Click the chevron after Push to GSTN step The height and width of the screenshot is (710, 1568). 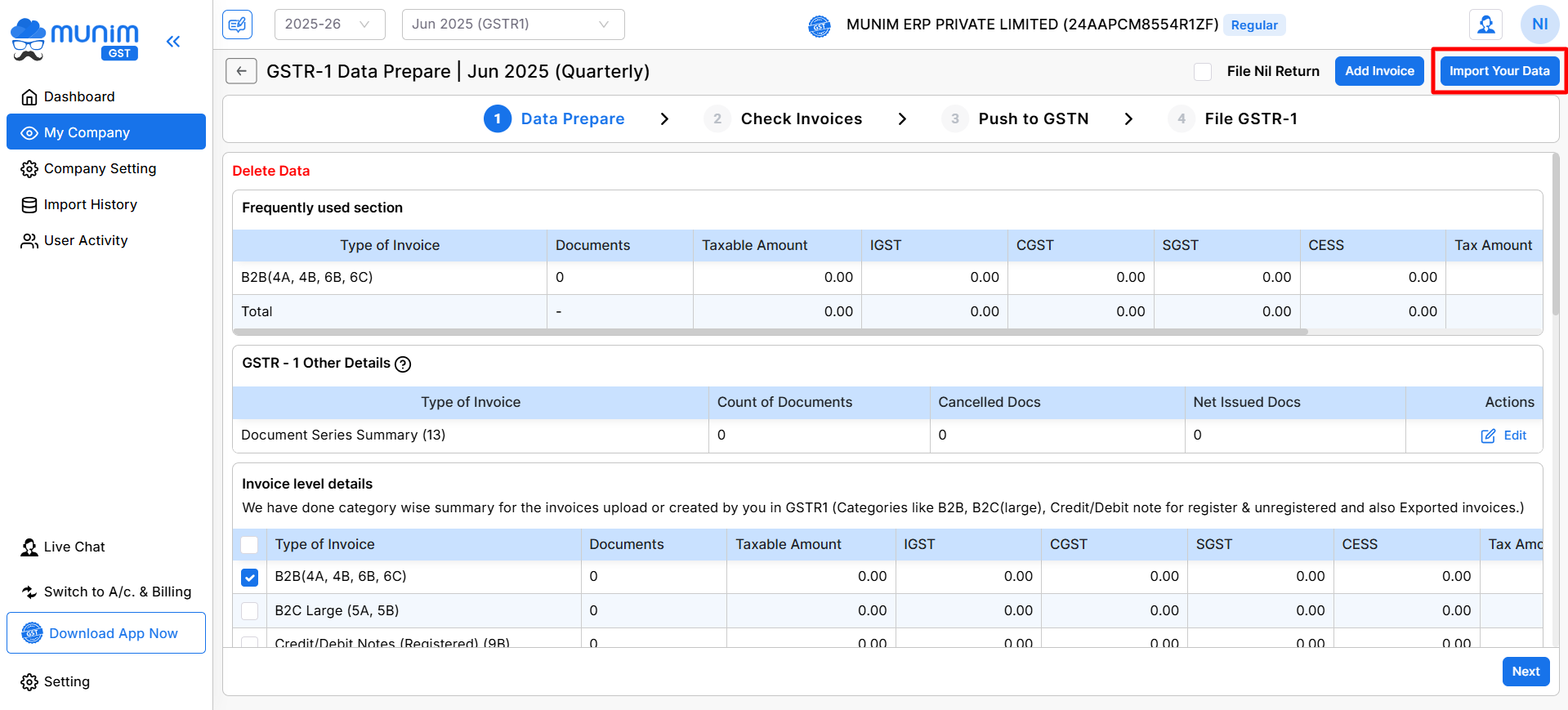tap(1128, 119)
